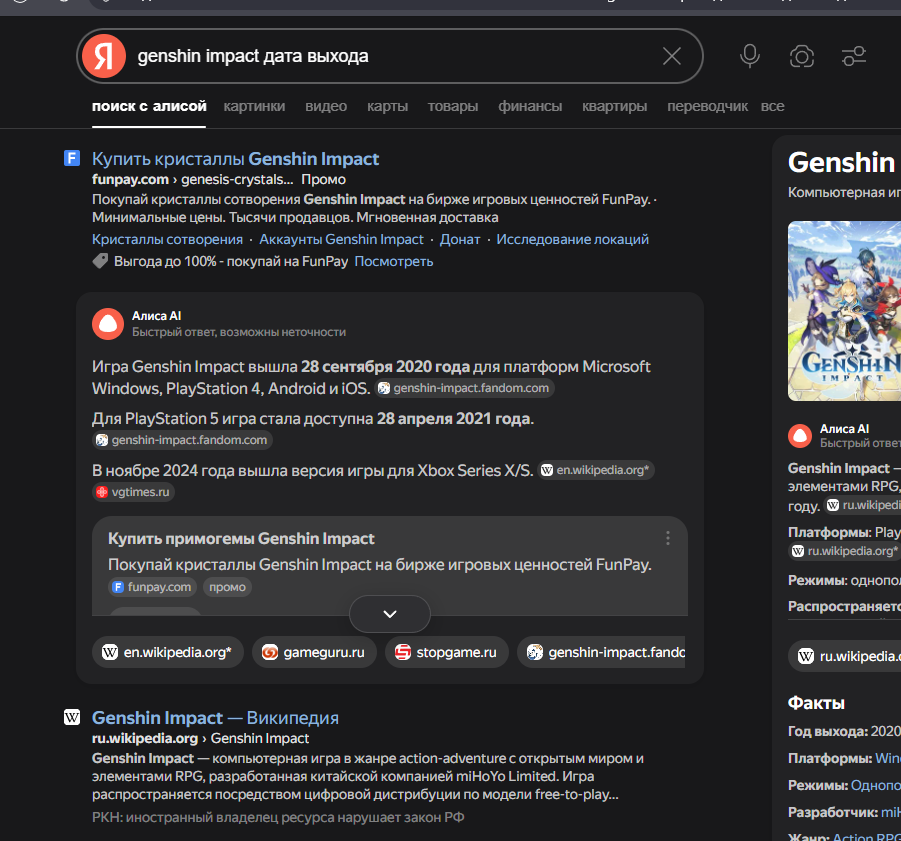Open the 'Донат' sitelink
Viewport: 901px width, 841px height.
460,239
